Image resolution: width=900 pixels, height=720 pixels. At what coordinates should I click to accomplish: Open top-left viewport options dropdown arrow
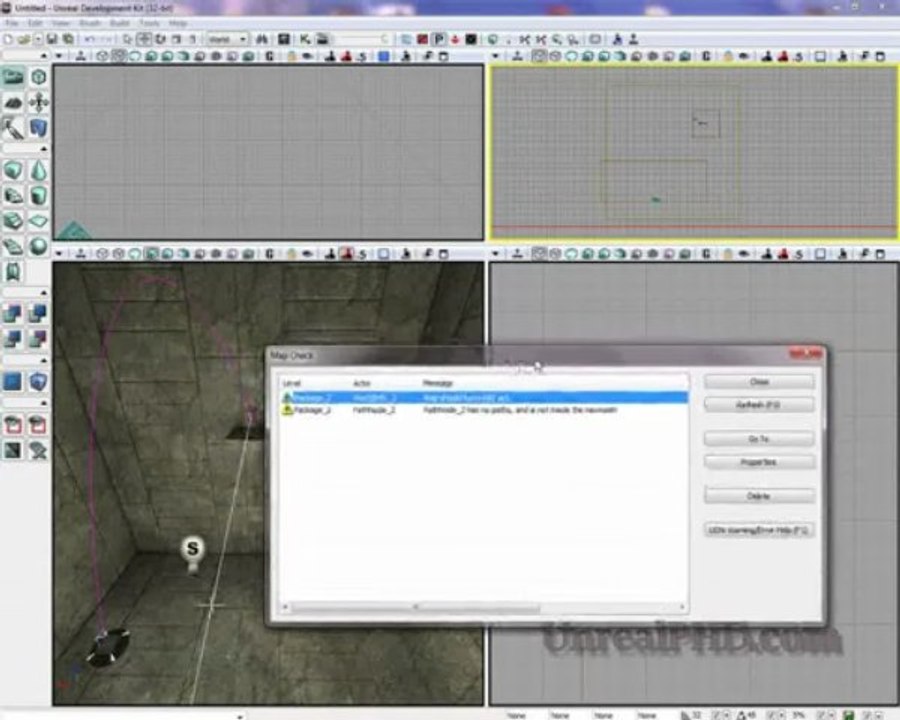click(59, 56)
